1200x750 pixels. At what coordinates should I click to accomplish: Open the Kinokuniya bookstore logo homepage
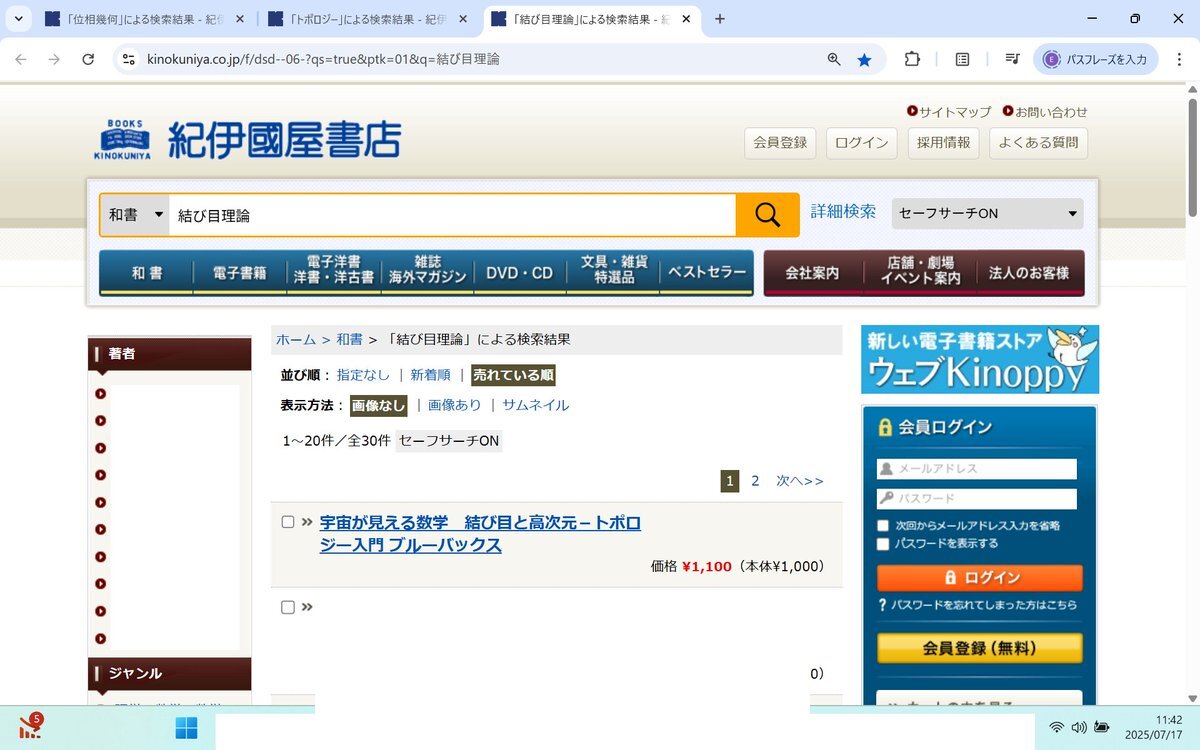coord(247,140)
